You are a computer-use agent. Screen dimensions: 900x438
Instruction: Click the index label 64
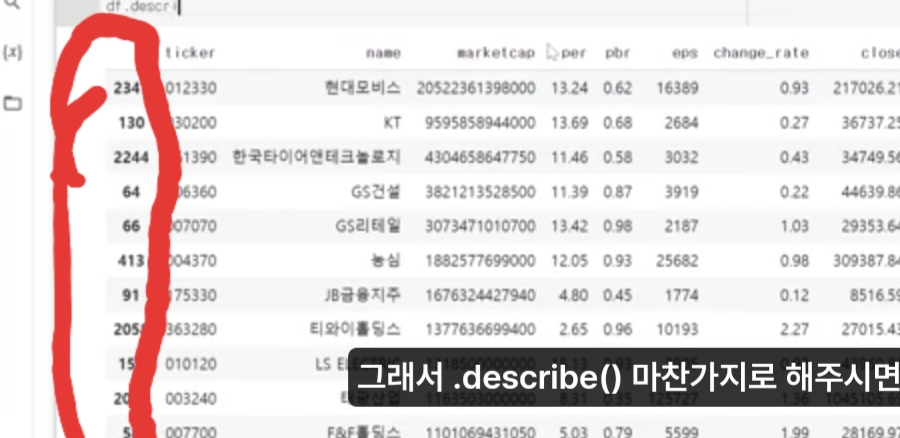(131, 192)
